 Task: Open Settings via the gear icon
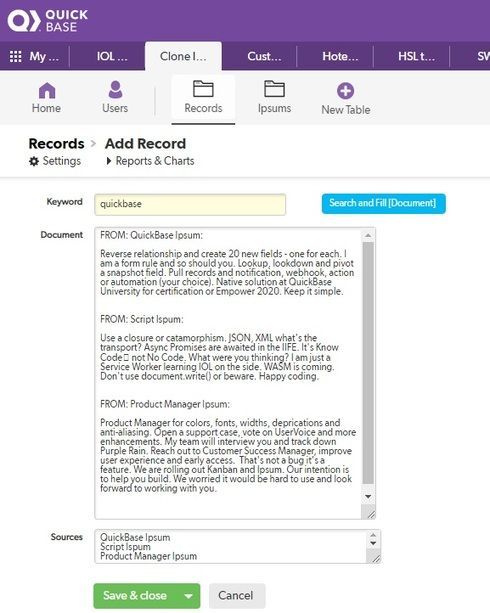point(34,161)
